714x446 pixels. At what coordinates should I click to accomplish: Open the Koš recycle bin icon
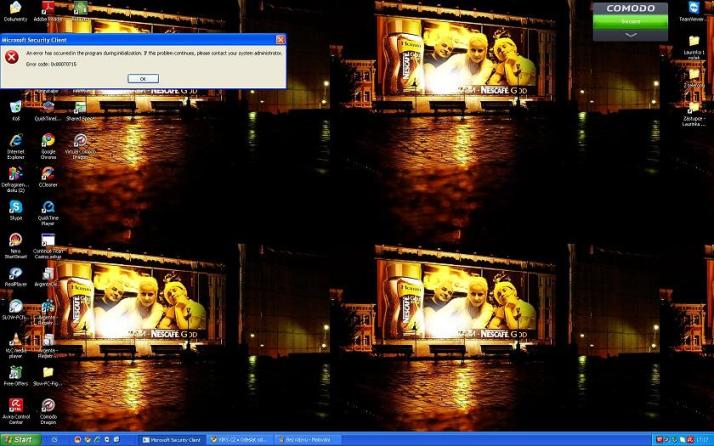pos(15,111)
